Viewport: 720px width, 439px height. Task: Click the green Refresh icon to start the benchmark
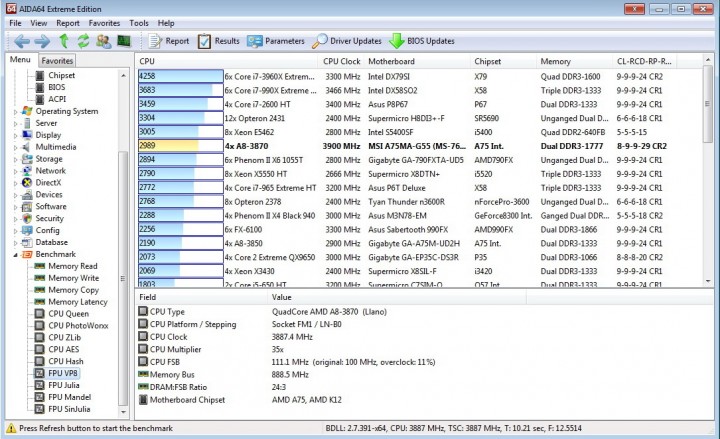point(83,41)
